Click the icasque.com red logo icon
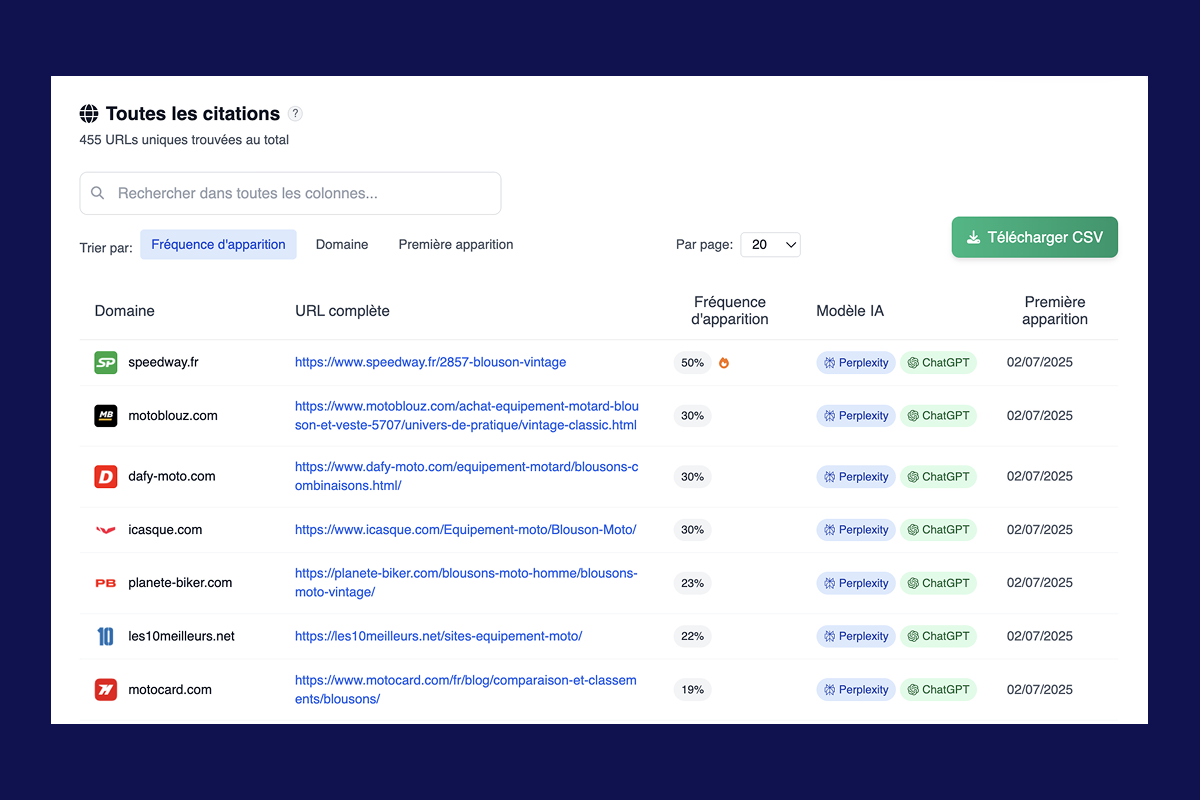This screenshot has height=800, width=1200. pos(106,530)
